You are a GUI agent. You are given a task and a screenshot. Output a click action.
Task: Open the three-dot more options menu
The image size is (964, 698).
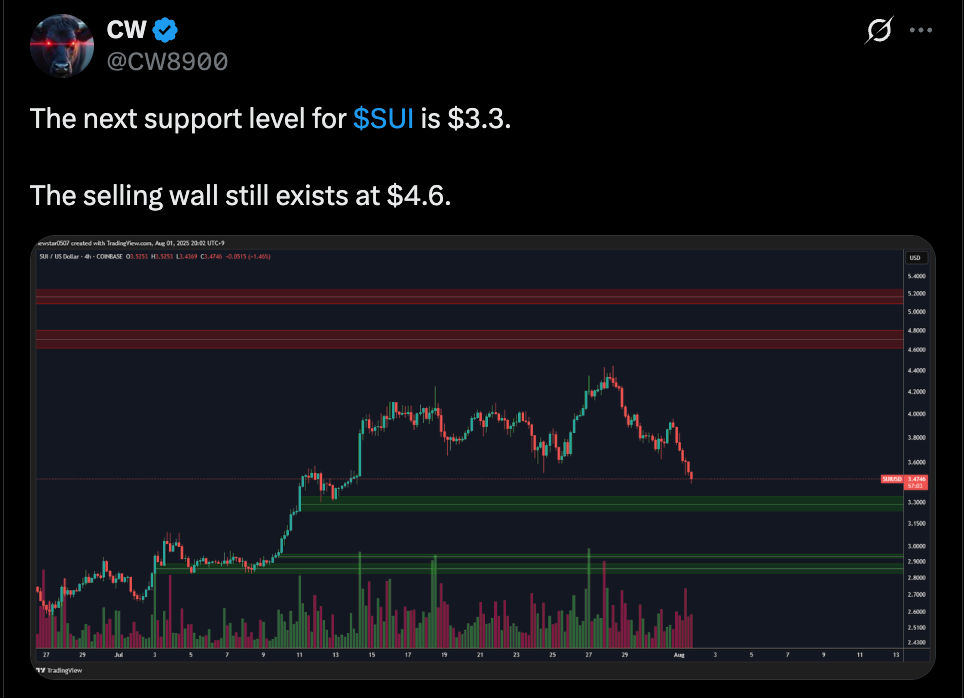coord(920,30)
